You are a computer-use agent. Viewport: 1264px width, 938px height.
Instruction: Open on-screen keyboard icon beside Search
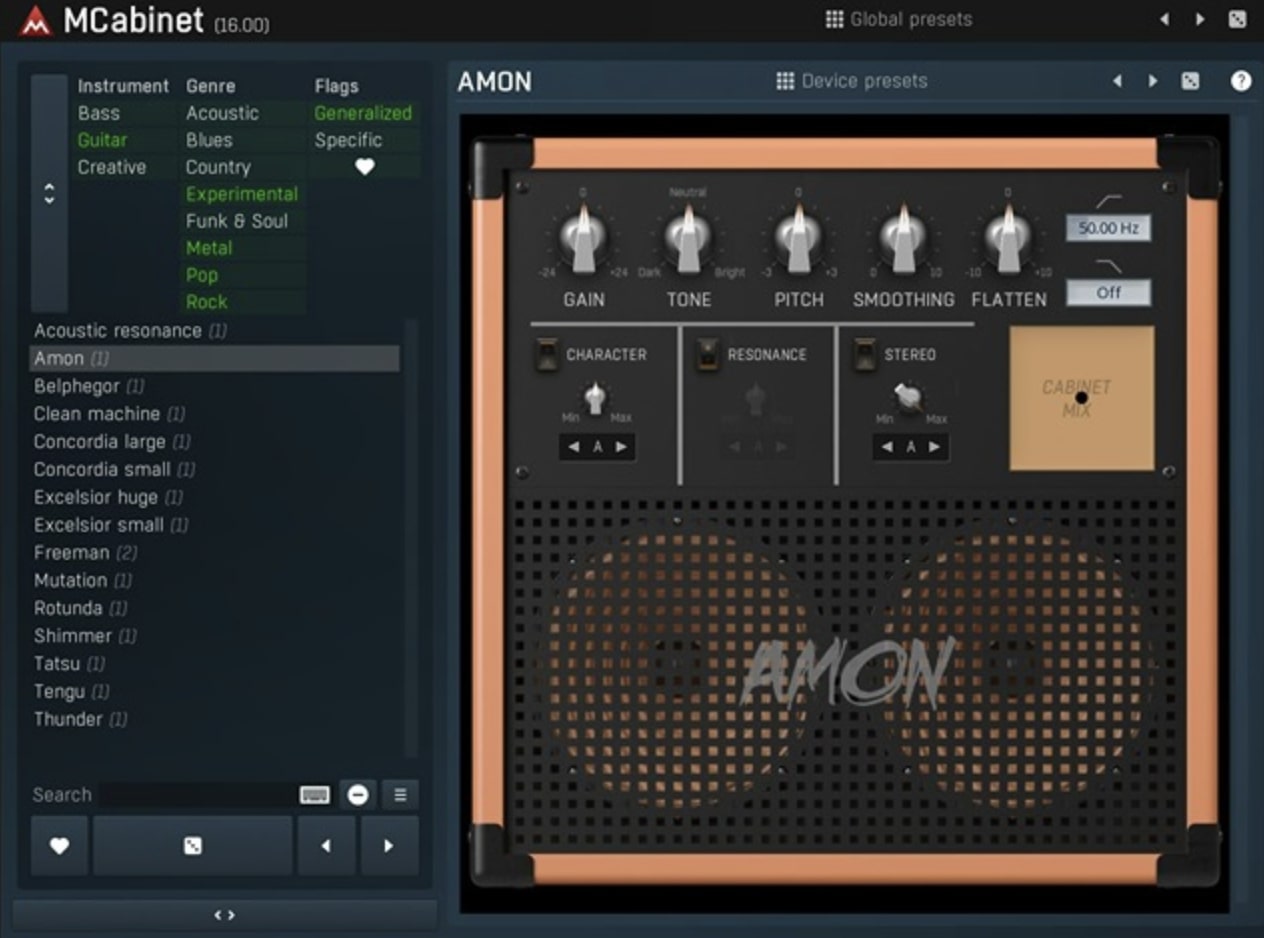coord(314,795)
